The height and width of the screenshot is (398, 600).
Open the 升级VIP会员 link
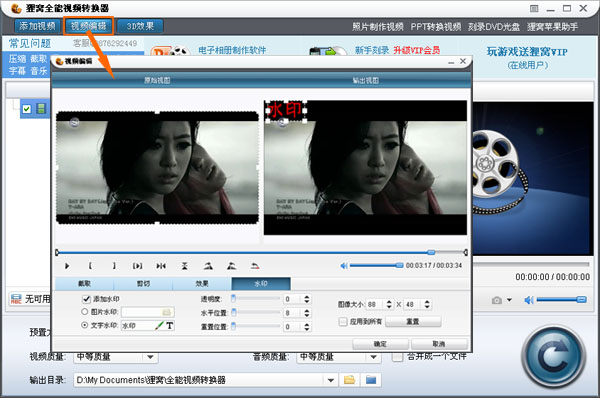pyautogui.click(x=416, y=50)
